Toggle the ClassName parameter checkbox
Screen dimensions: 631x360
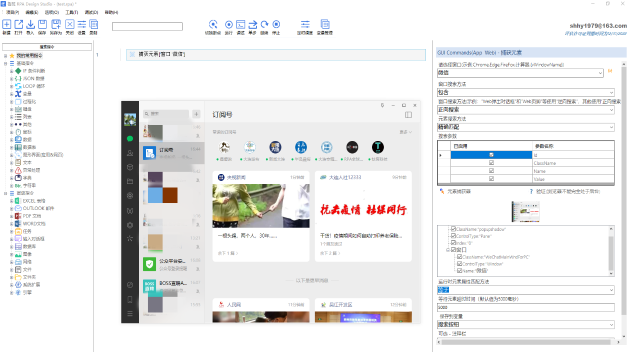tap(491, 163)
